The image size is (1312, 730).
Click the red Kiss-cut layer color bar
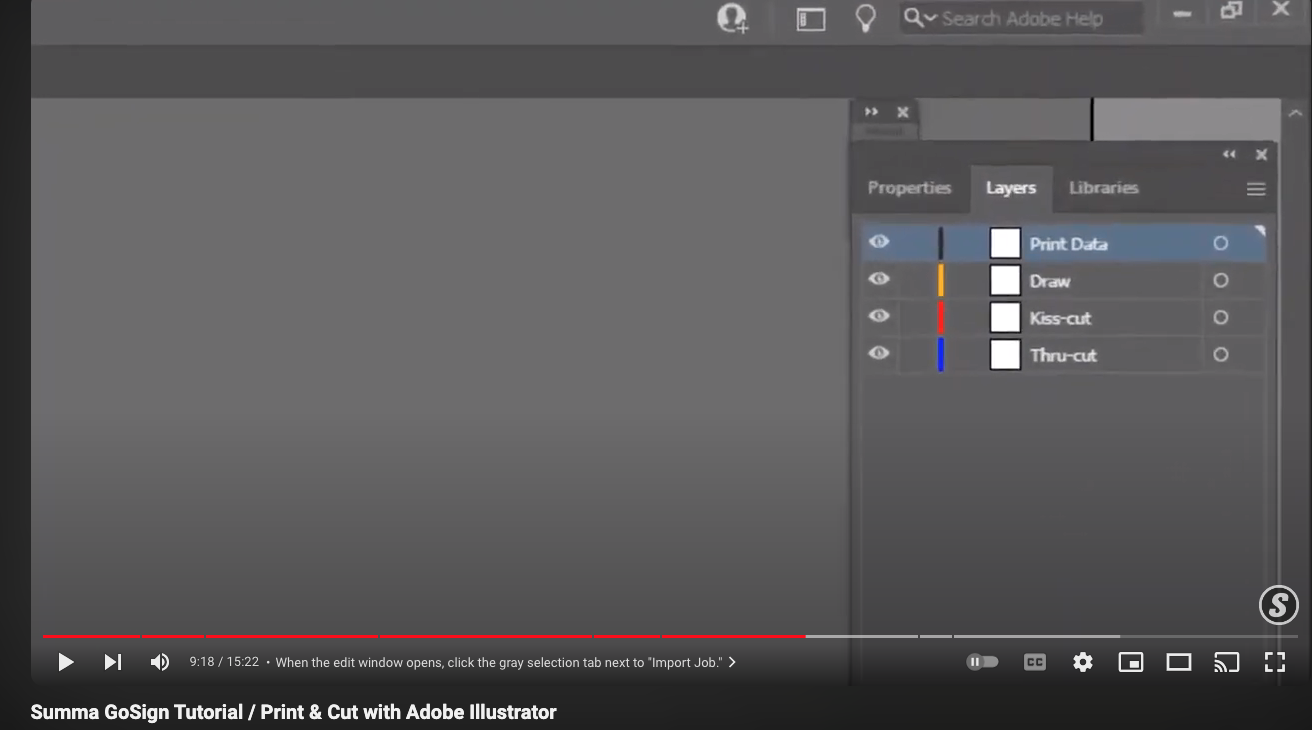tap(941, 317)
